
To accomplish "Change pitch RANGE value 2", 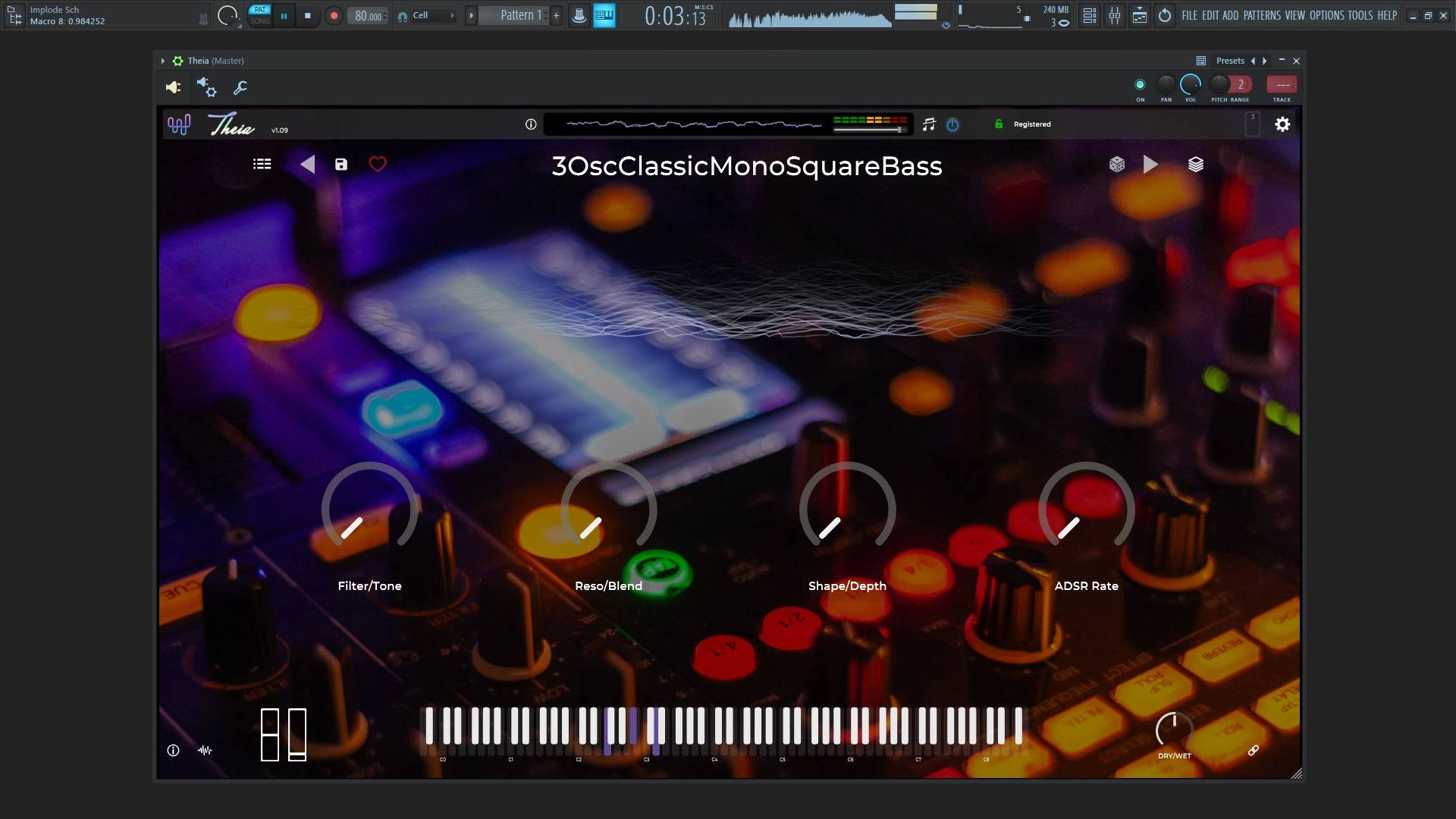I will (1241, 84).
